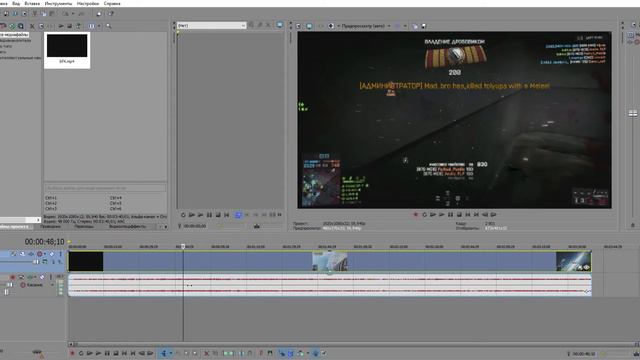Select the Normal edit tool

tap(164, 353)
